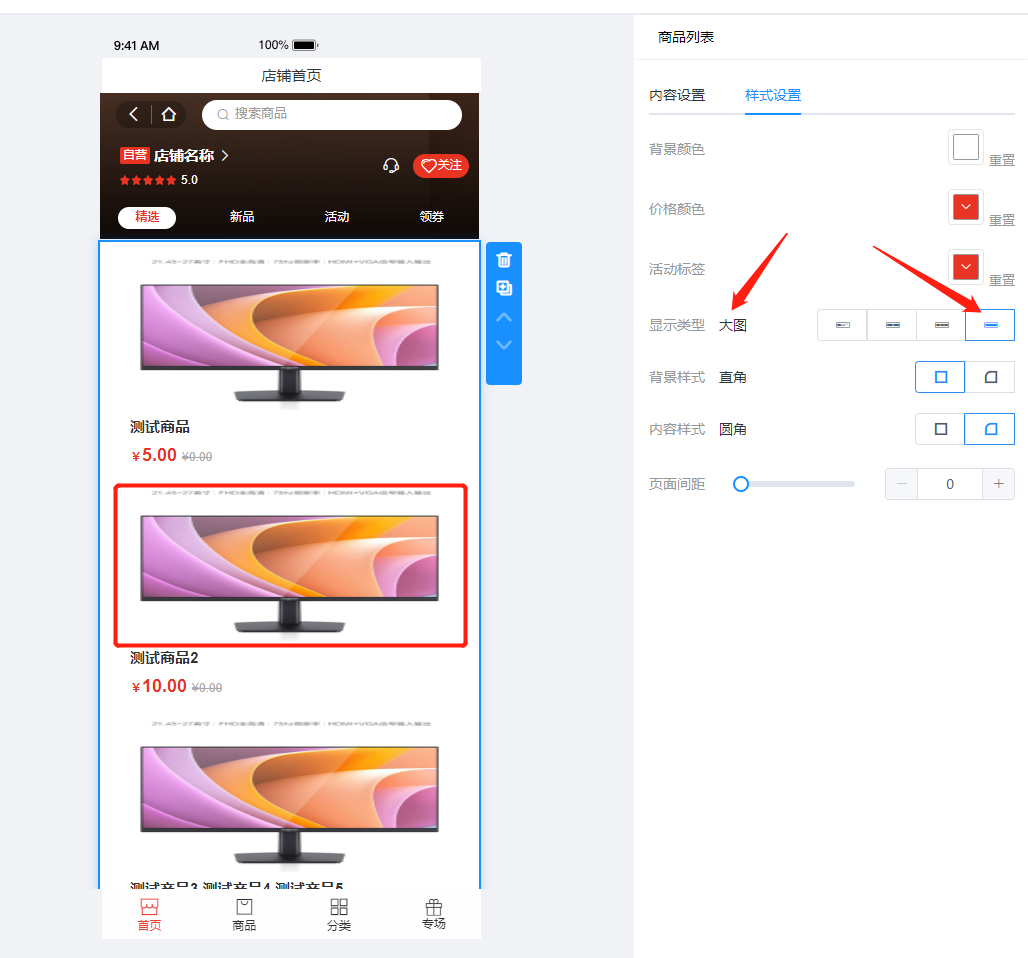This screenshot has width=1028, height=958.
Task: Reset the 活动标签 color setting
Action: [x=1001, y=280]
